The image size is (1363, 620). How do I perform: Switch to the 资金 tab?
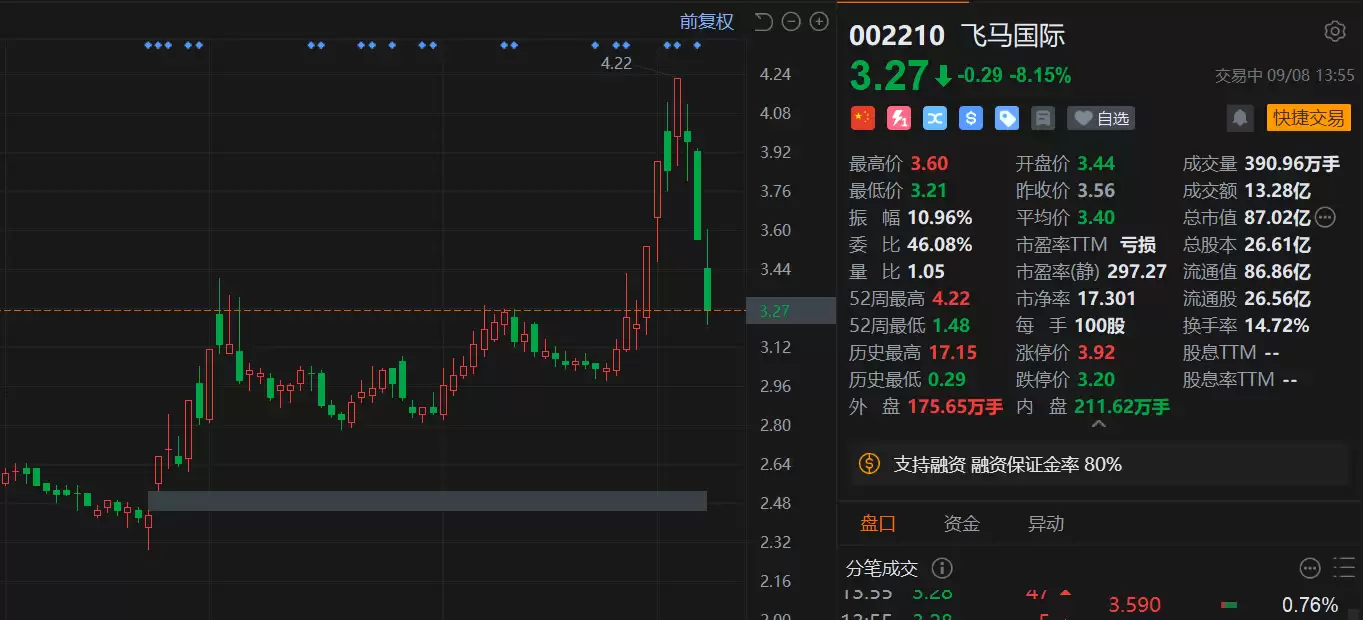click(x=962, y=523)
